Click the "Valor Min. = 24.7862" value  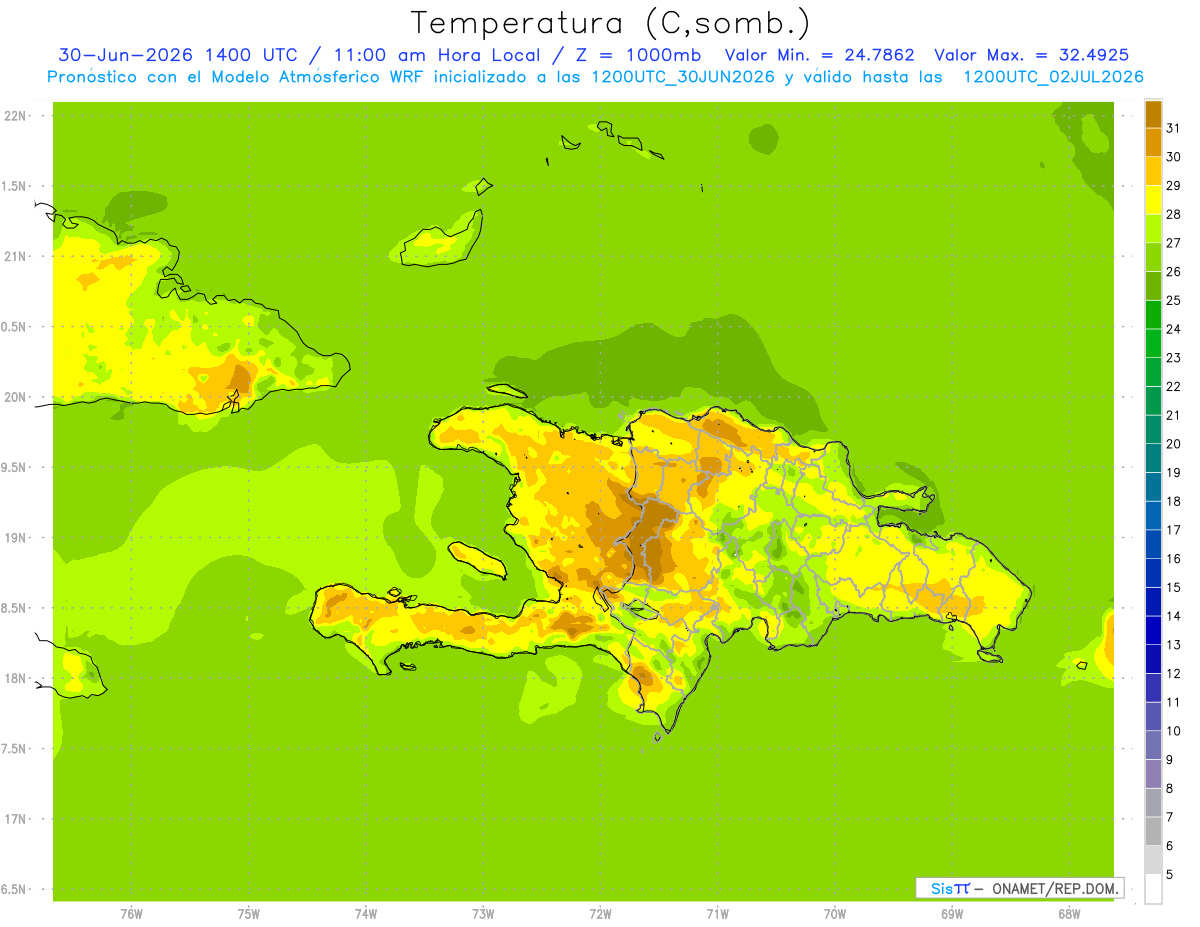[x=819, y=55]
